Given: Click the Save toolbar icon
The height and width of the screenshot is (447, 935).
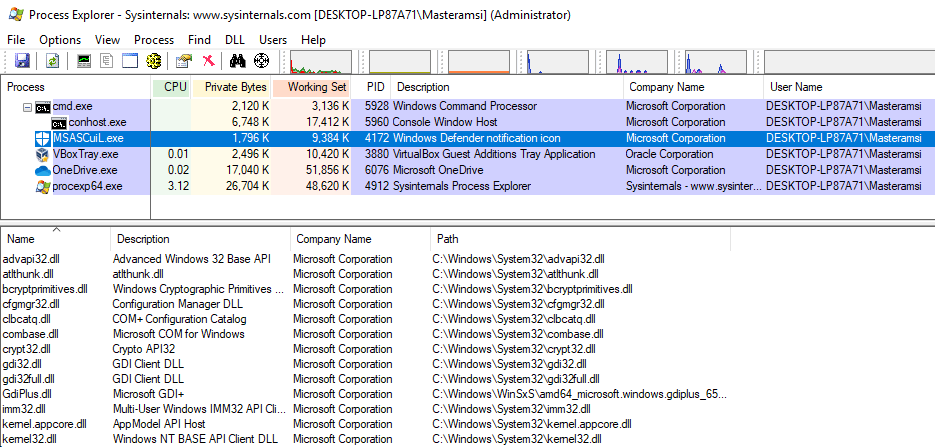Looking at the screenshot, I should pos(21,61).
